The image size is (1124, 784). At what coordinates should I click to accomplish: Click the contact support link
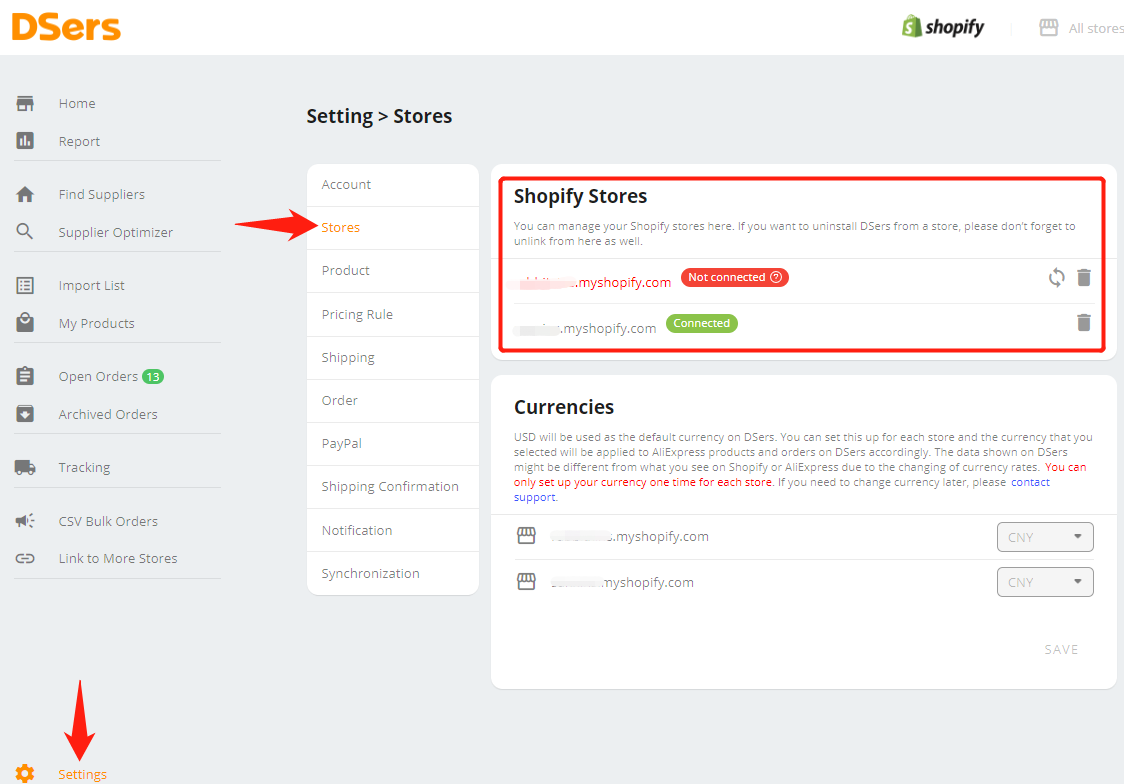click(x=781, y=489)
